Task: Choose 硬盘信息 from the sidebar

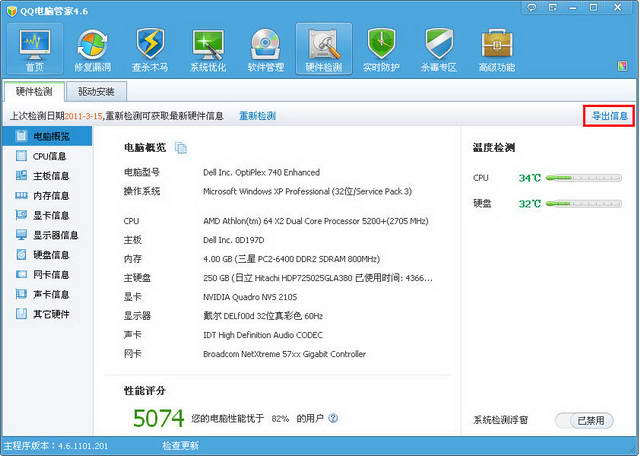Action: pos(50,255)
